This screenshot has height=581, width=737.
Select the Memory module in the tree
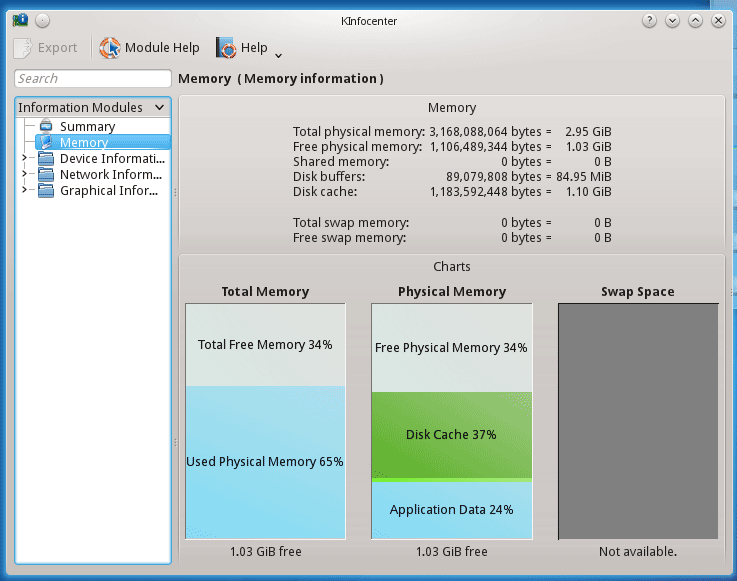pyautogui.click(x=102, y=142)
